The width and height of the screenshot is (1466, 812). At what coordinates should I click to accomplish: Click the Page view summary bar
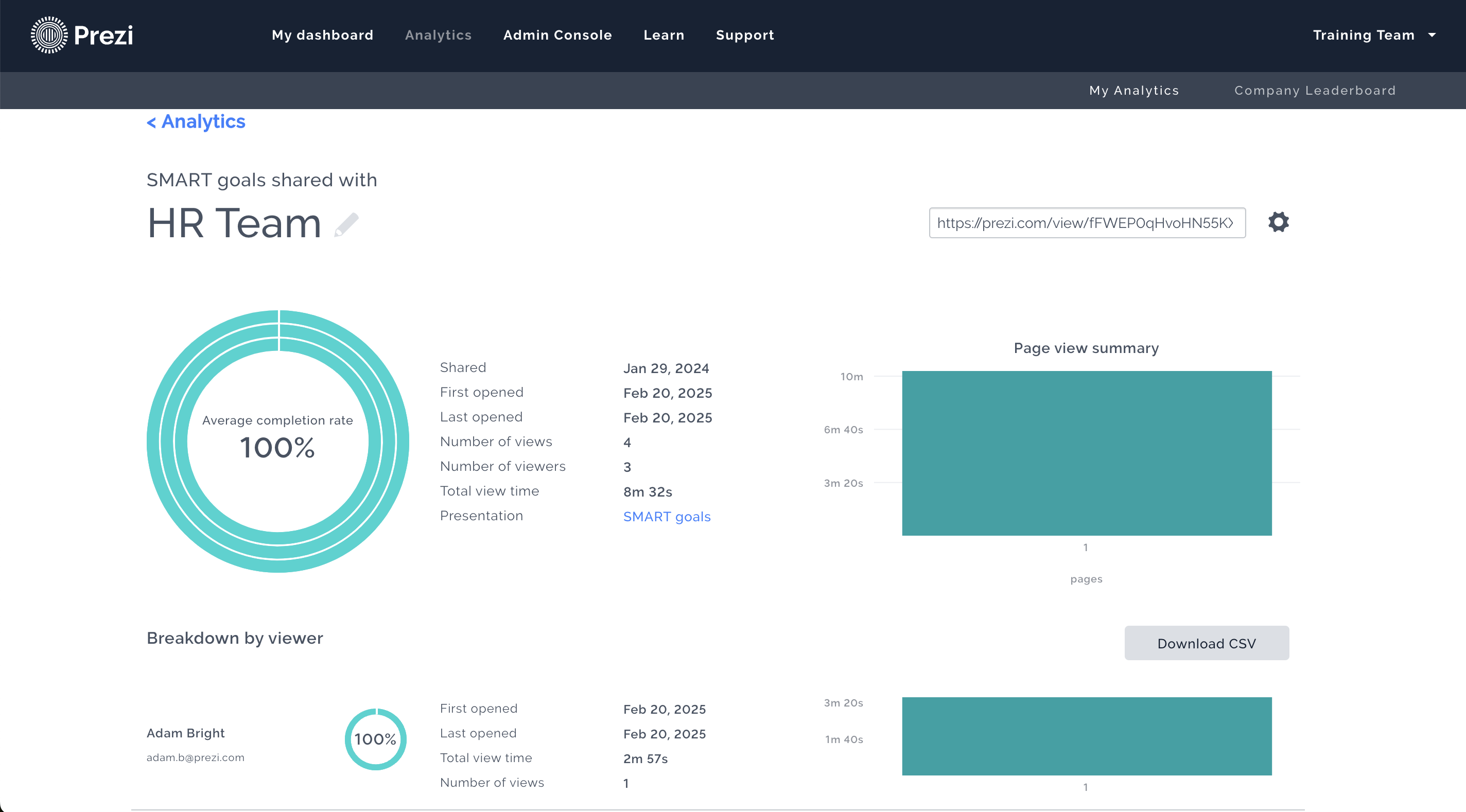click(1086, 453)
